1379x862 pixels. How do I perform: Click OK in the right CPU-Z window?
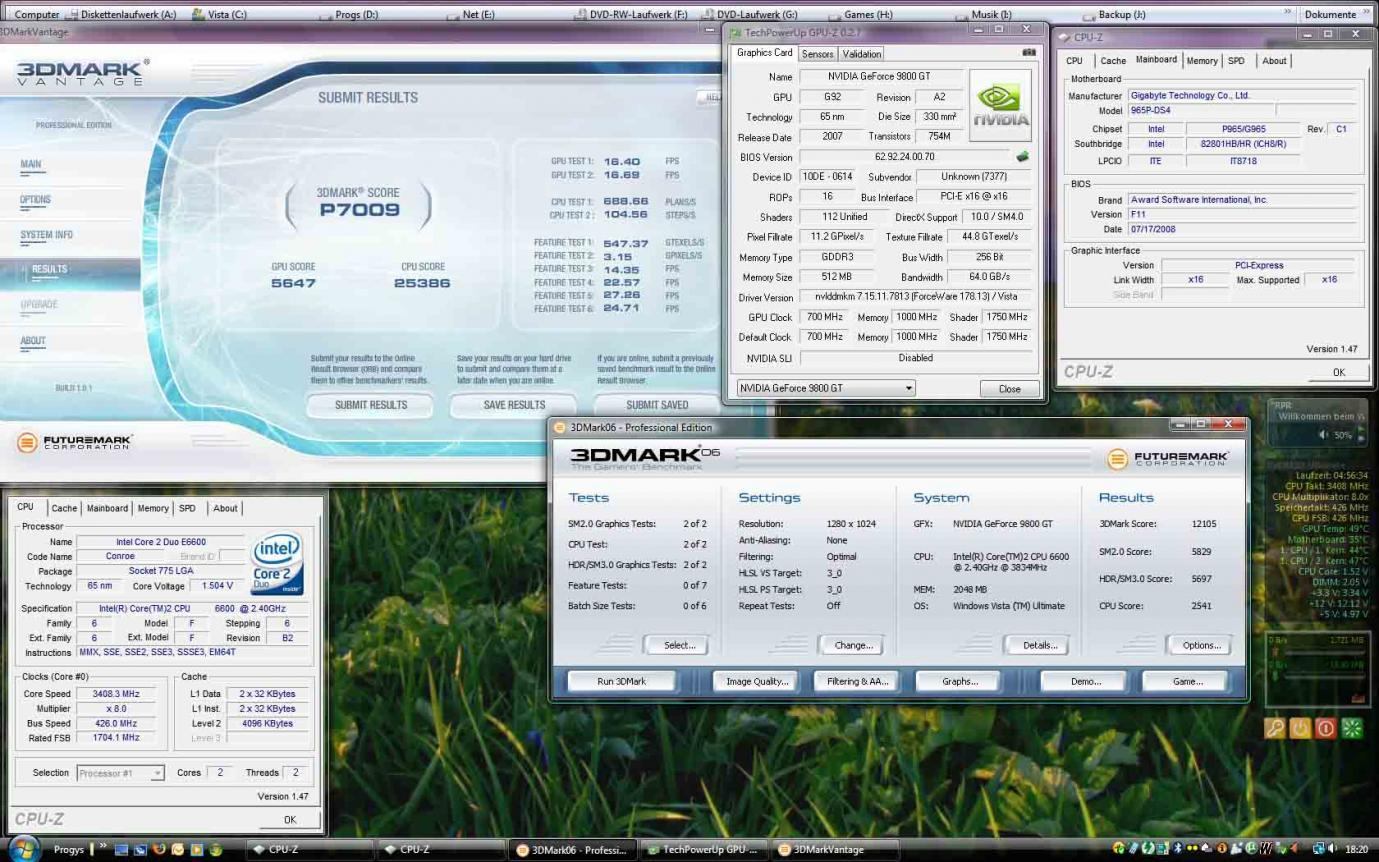coord(1338,372)
